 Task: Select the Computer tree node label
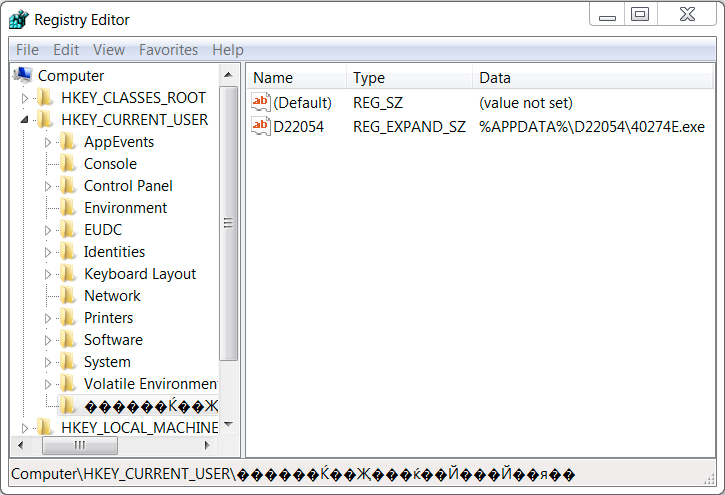(71, 75)
